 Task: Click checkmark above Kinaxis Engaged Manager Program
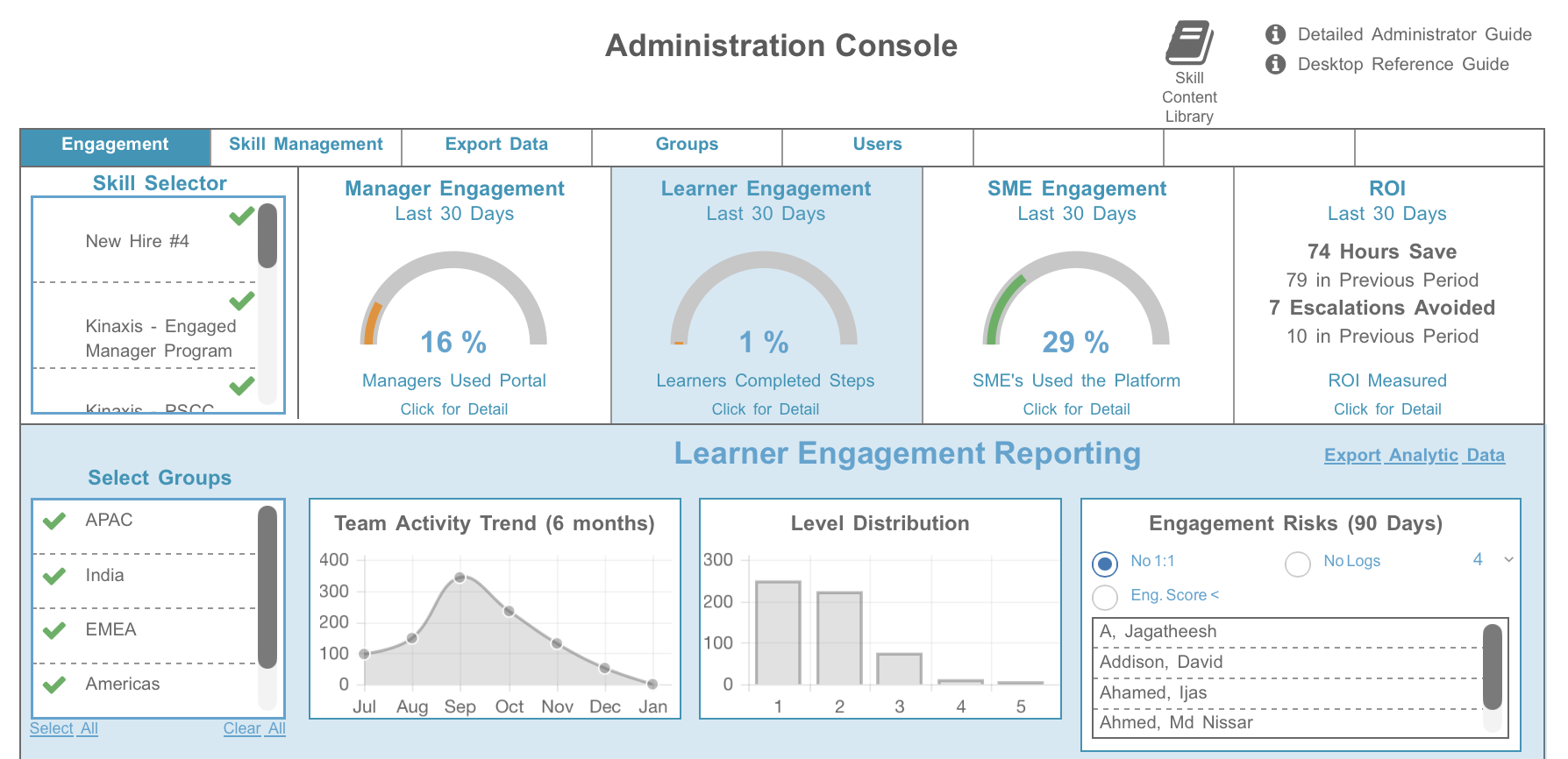[241, 301]
